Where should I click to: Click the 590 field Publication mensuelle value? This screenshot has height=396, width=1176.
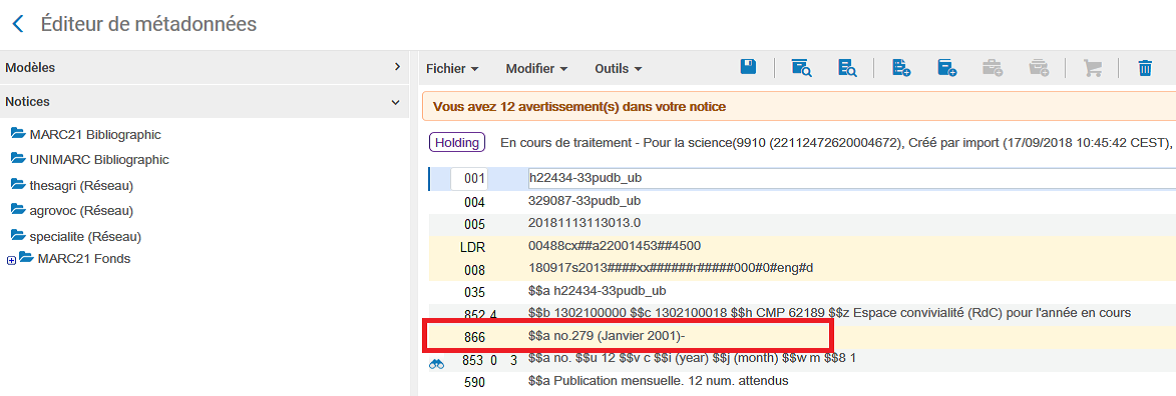[x=658, y=381]
